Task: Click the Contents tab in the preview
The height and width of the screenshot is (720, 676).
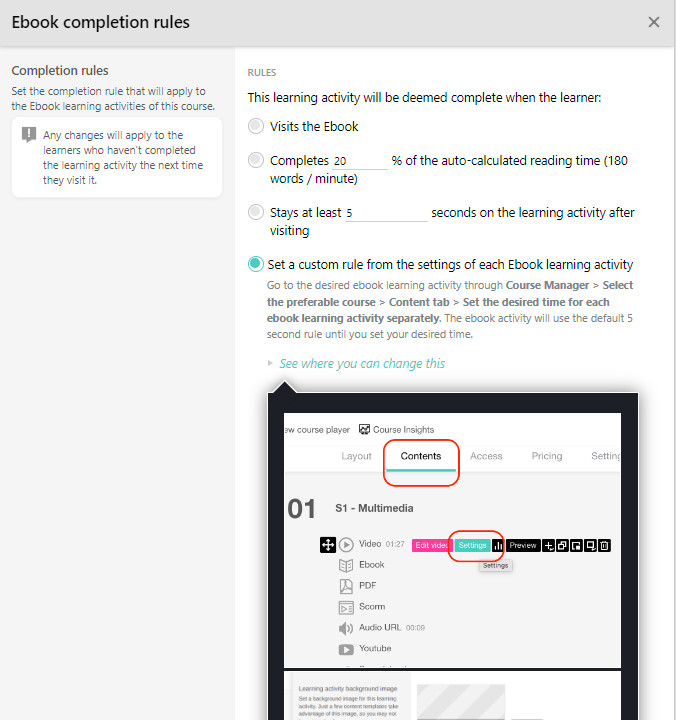Action: 421,456
